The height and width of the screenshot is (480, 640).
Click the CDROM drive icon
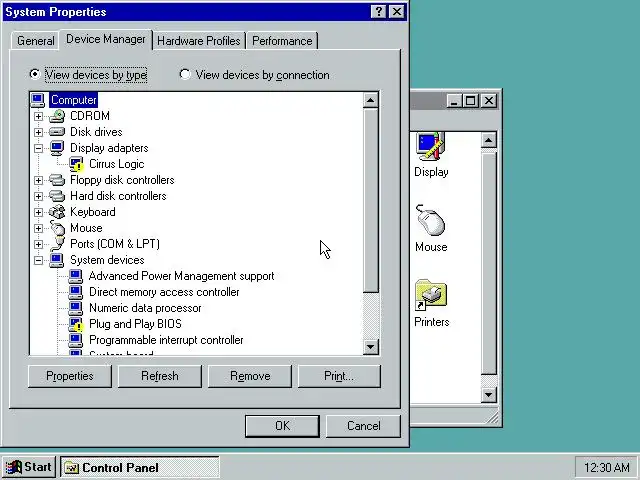(57, 116)
